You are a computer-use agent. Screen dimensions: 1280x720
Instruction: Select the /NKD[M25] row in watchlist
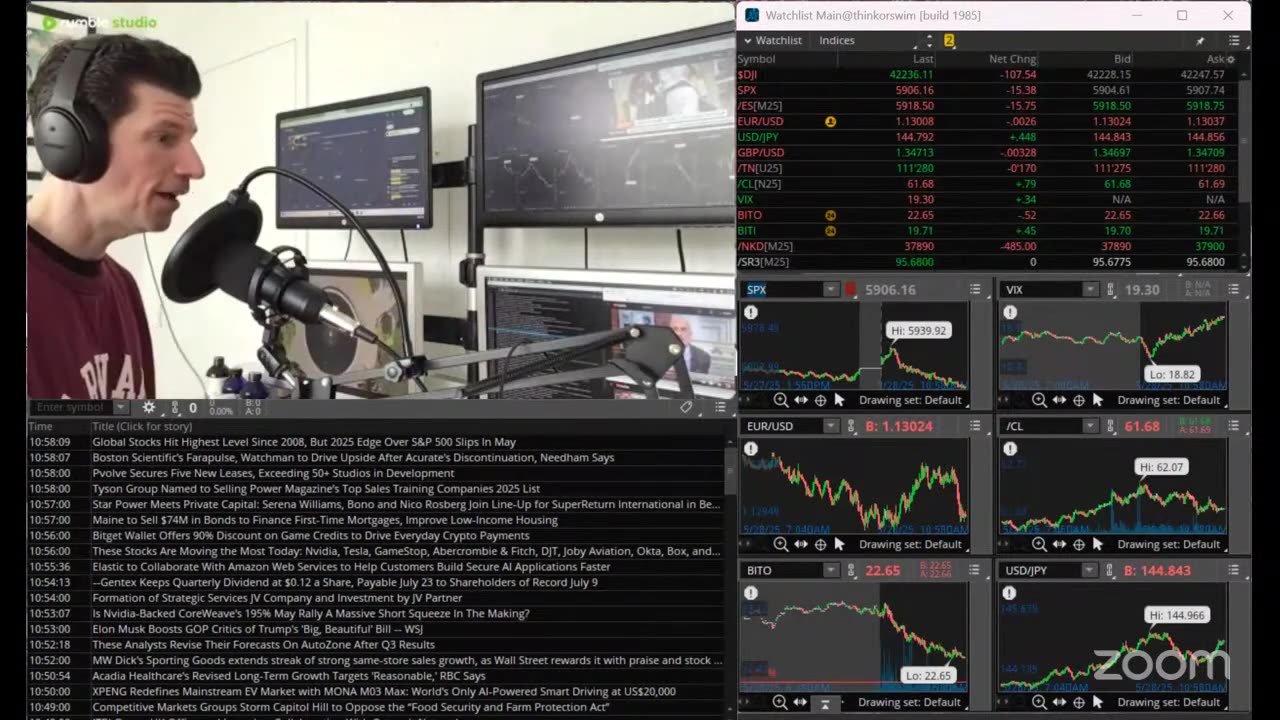987,246
